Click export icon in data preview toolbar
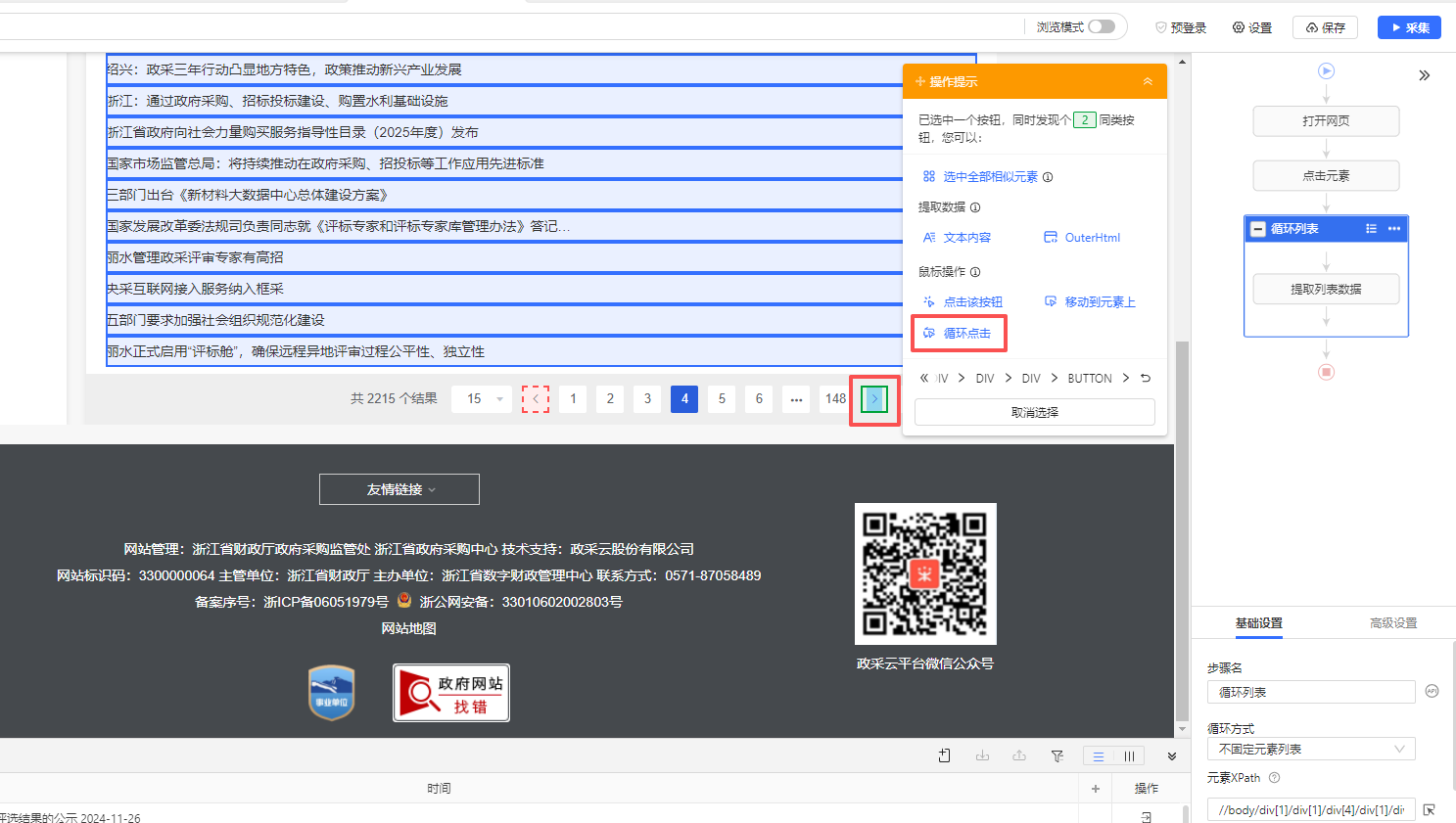This screenshot has height=823, width=1456. tap(1019, 755)
